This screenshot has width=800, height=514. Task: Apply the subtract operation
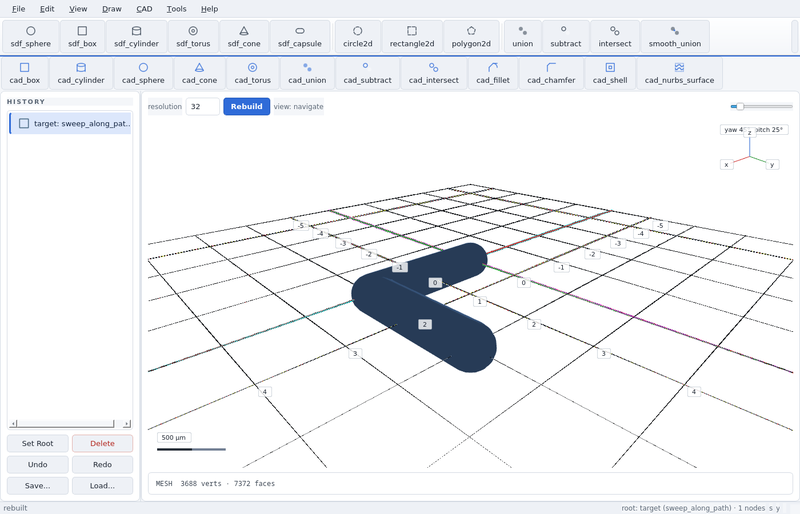[565, 37]
